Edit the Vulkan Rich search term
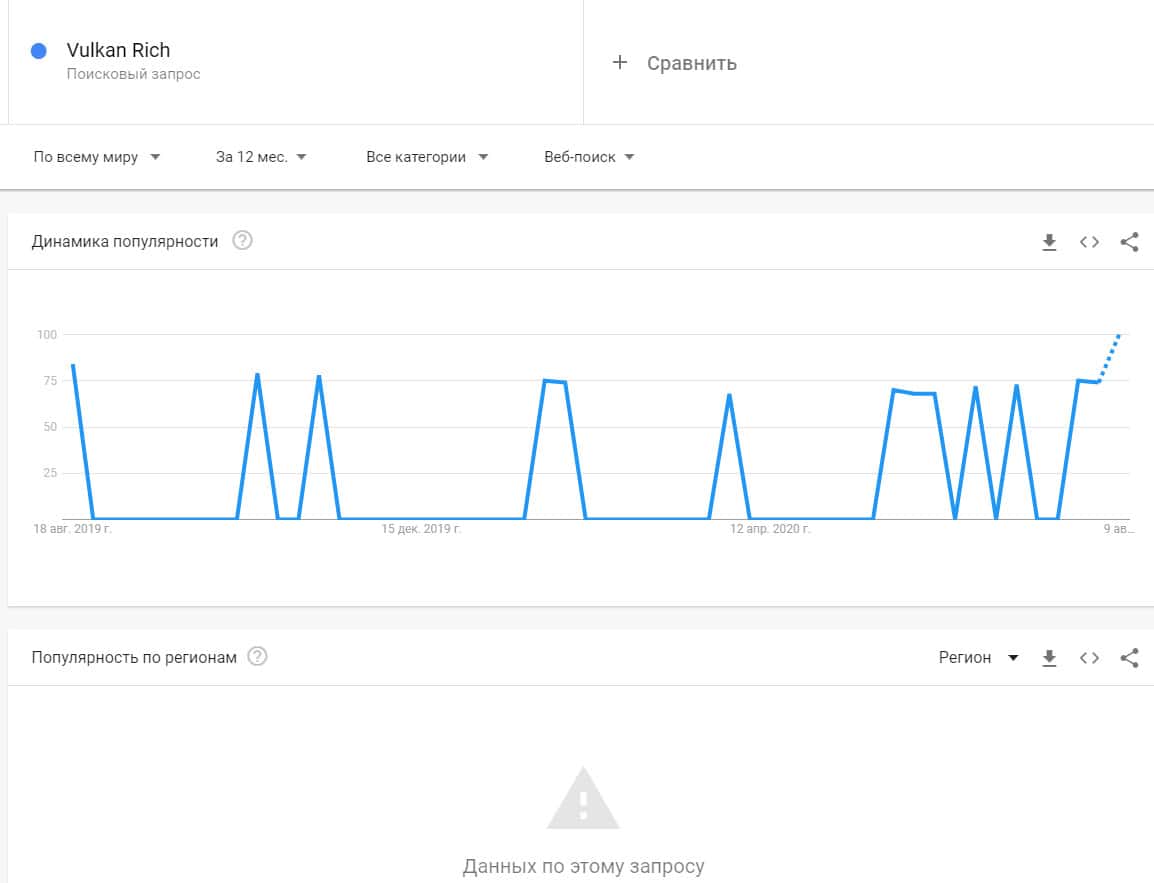This screenshot has width=1154, height=883. 118,50
